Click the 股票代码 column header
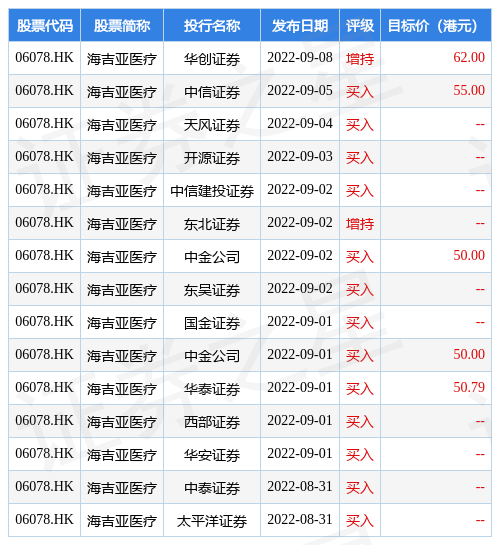The height and width of the screenshot is (545, 492). (x=45, y=26)
